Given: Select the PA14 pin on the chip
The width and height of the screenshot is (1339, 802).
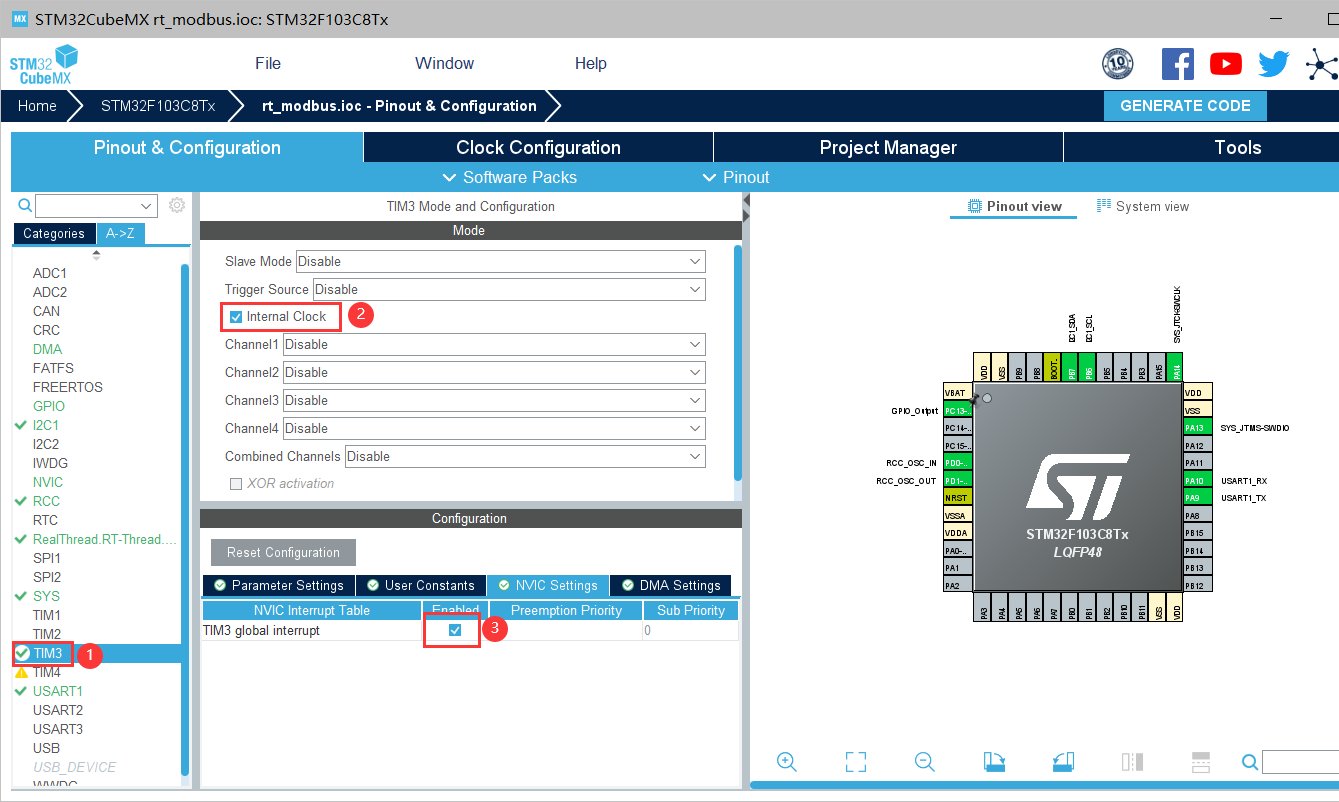Looking at the screenshot, I should coord(1174,367).
